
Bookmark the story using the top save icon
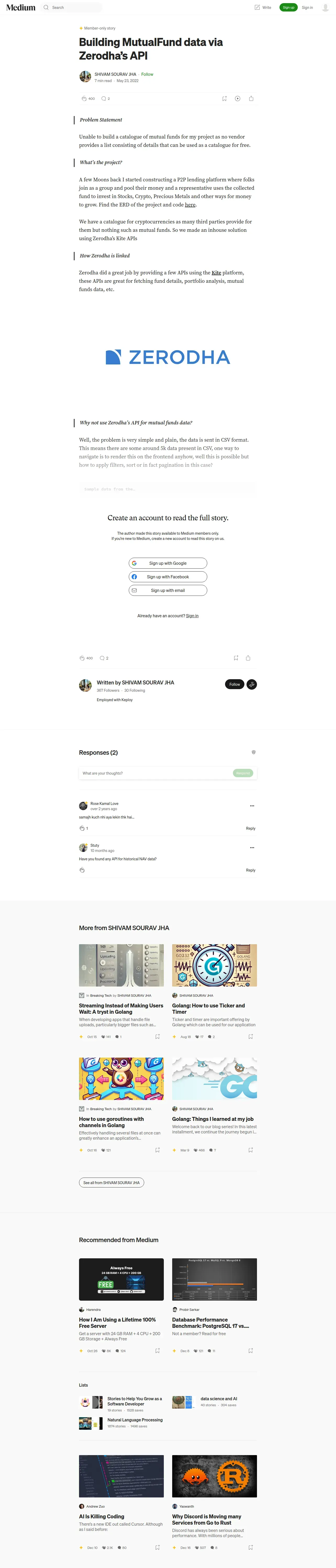pos(225,99)
